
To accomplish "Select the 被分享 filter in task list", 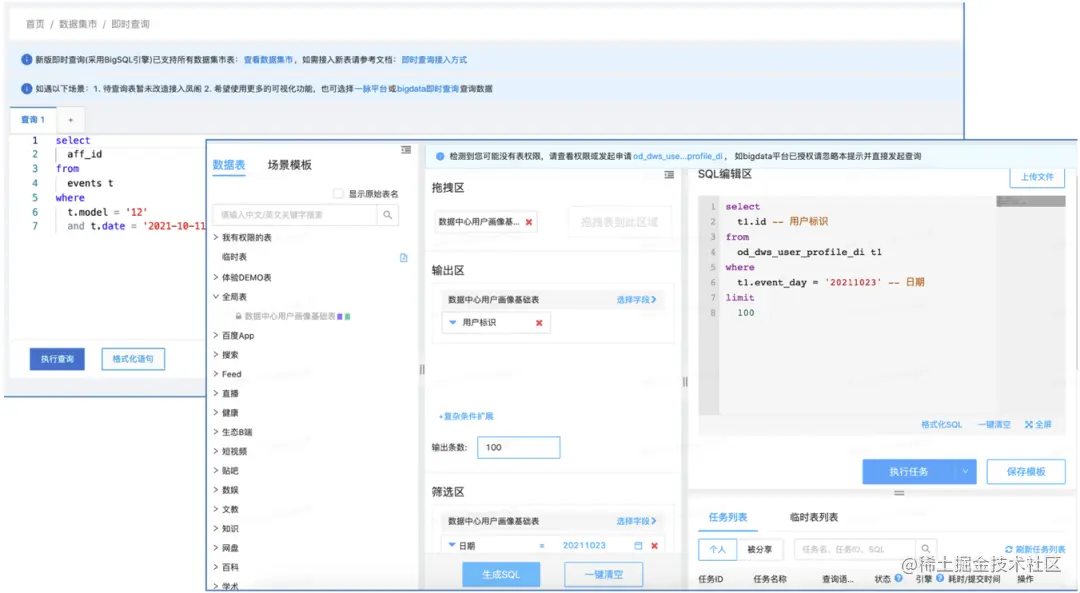I will coord(762,549).
